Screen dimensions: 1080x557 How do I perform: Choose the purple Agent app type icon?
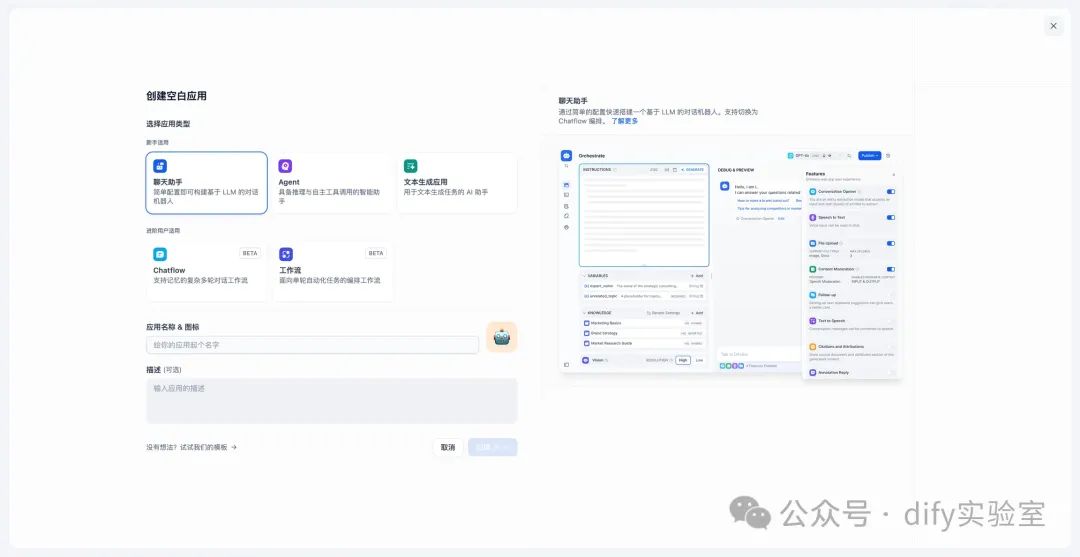point(285,166)
